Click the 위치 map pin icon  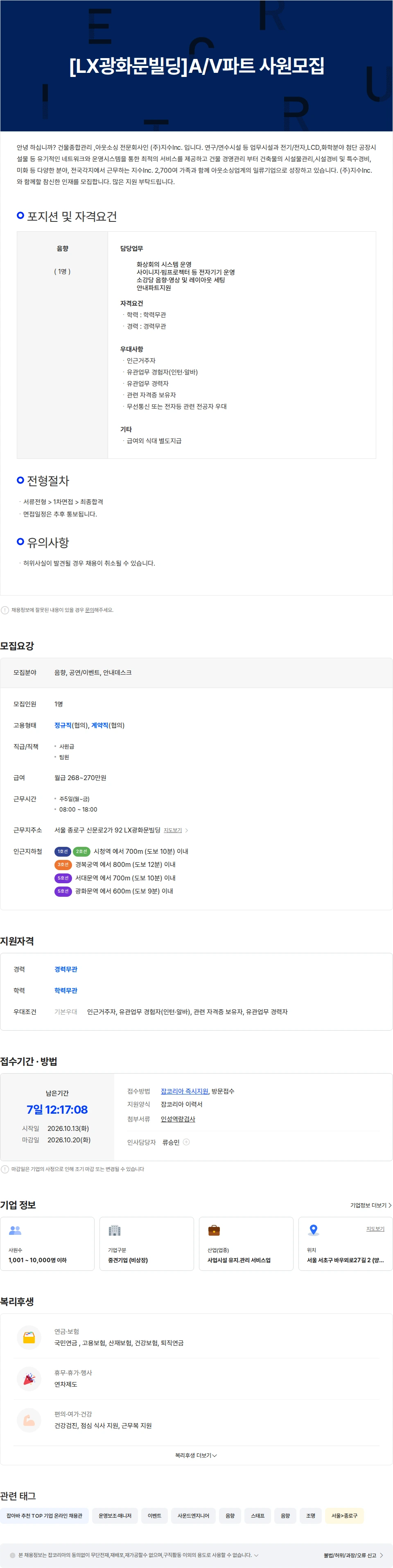click(313, 1230)
